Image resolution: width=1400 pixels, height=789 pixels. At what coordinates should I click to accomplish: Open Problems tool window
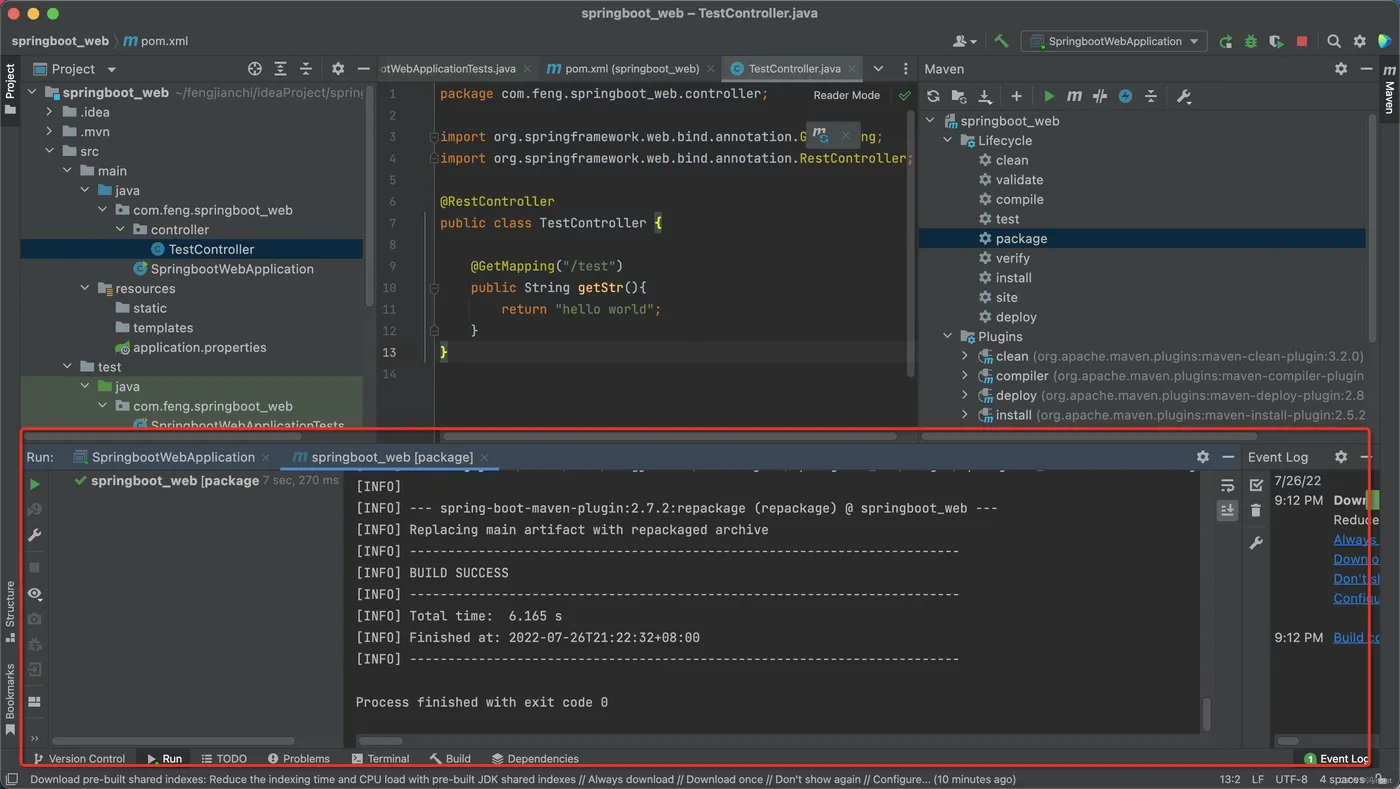click(x=298, y=759)
